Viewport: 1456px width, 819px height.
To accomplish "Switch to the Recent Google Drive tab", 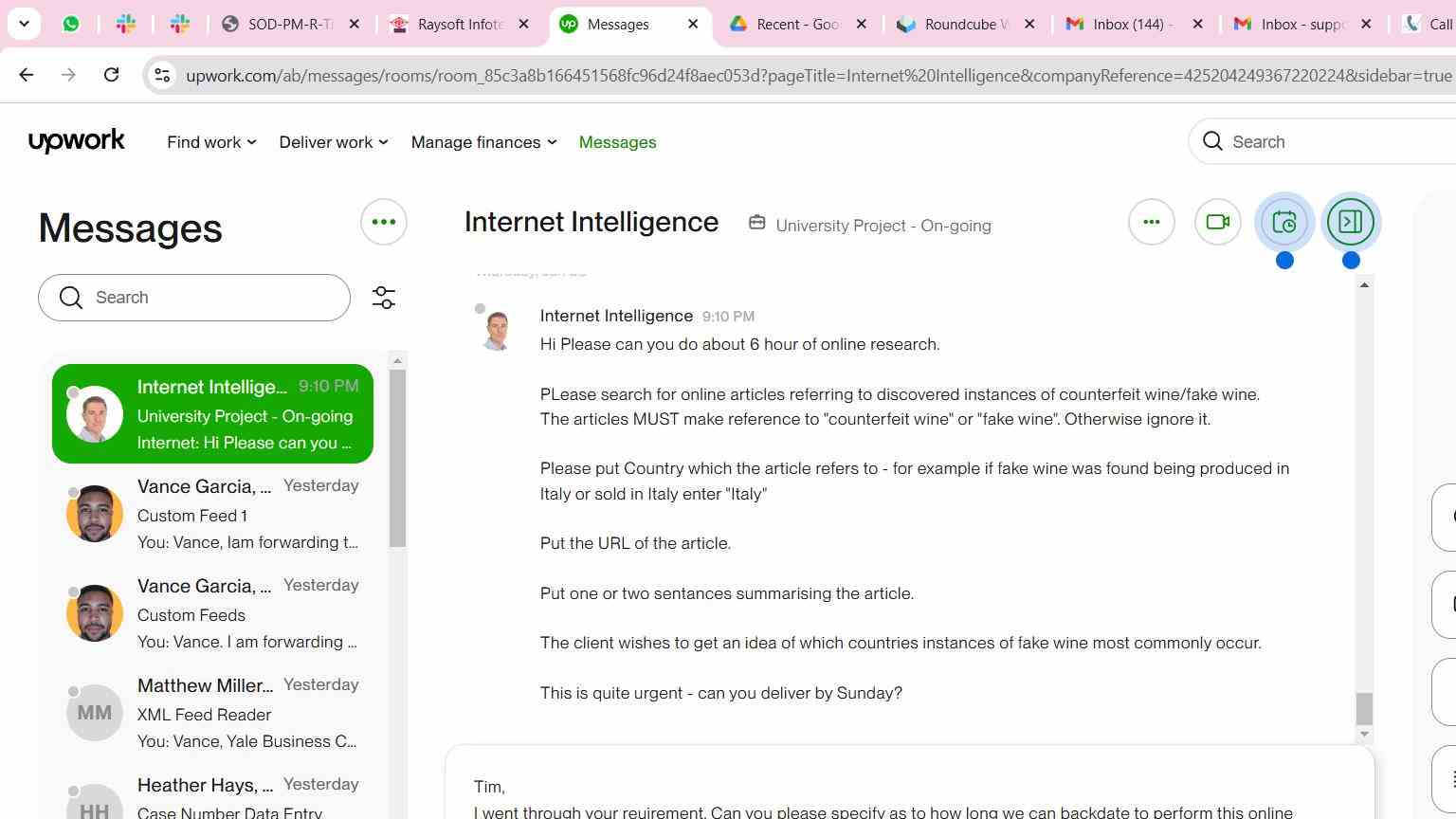I will pos(798,24).
